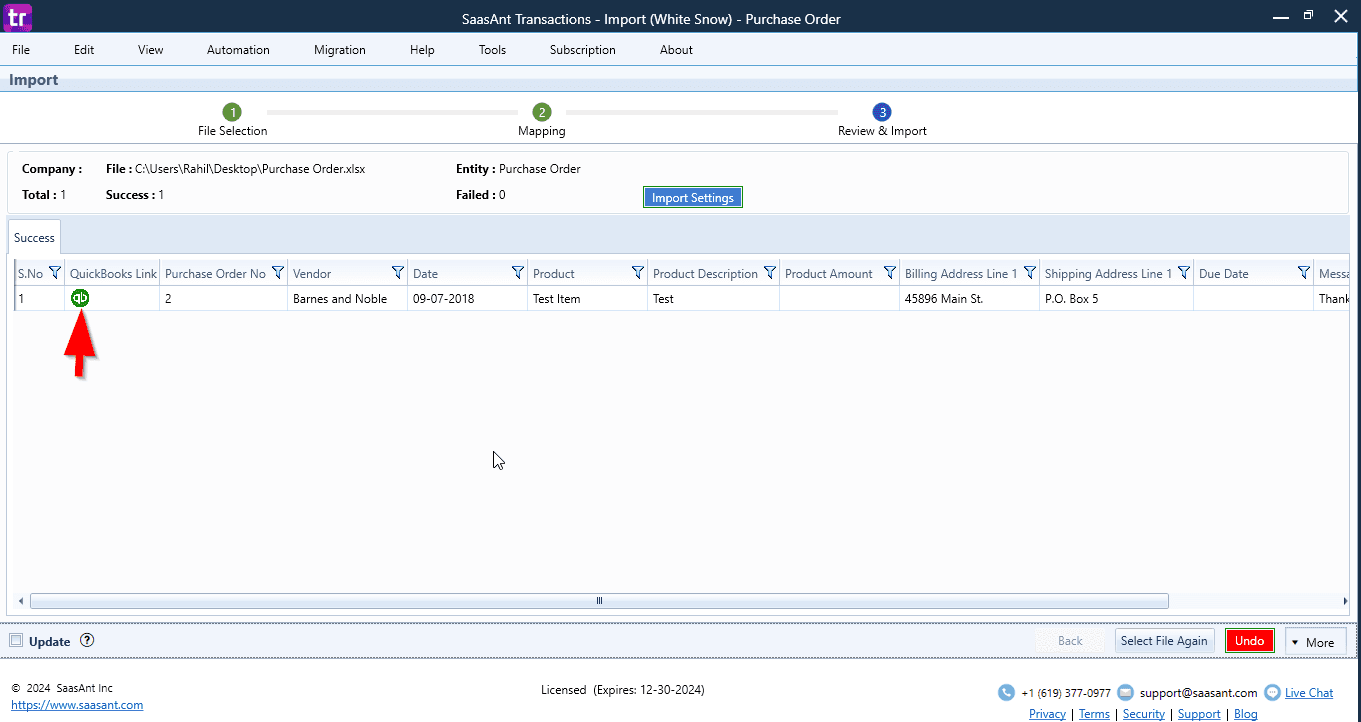Open the saasant.com website link

point(77,705)
